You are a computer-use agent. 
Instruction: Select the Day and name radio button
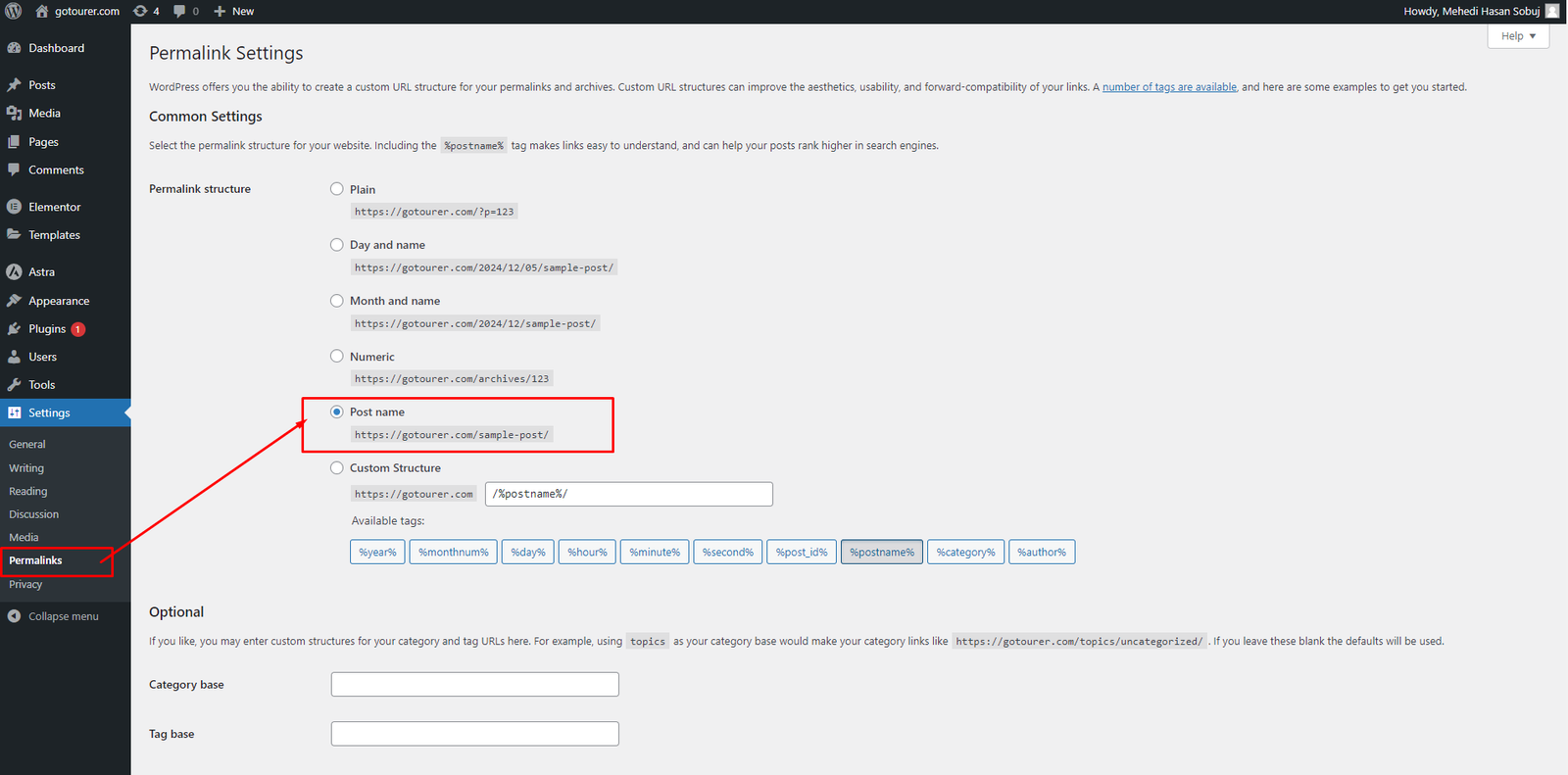tap(337, 245)
